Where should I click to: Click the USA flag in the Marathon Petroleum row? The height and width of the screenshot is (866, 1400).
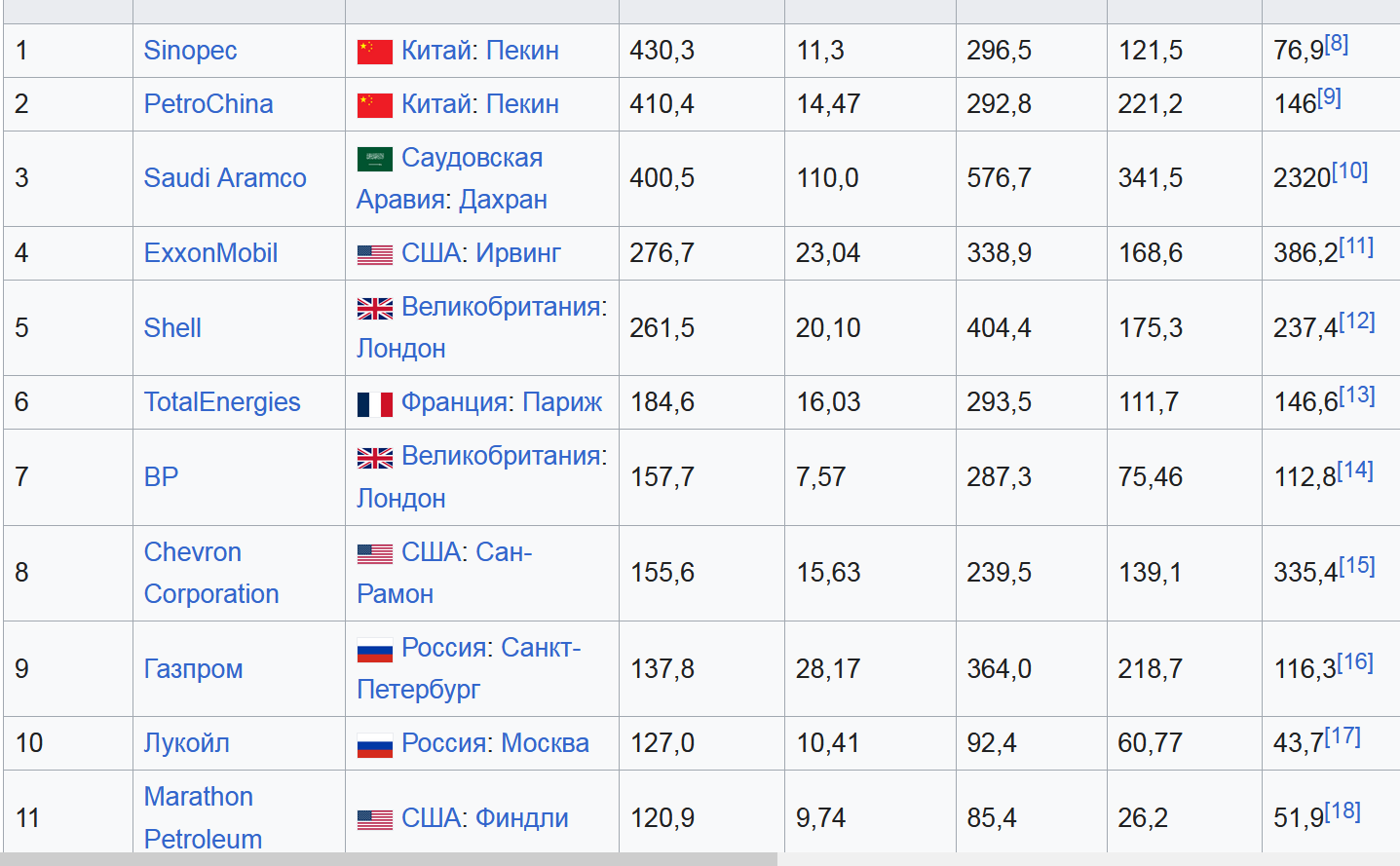pos(375,819)
